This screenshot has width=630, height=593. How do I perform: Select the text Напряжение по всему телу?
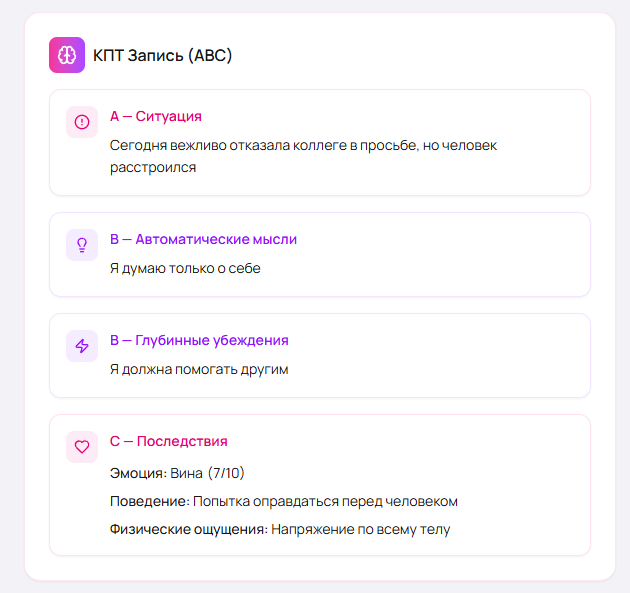click(362, 529)
